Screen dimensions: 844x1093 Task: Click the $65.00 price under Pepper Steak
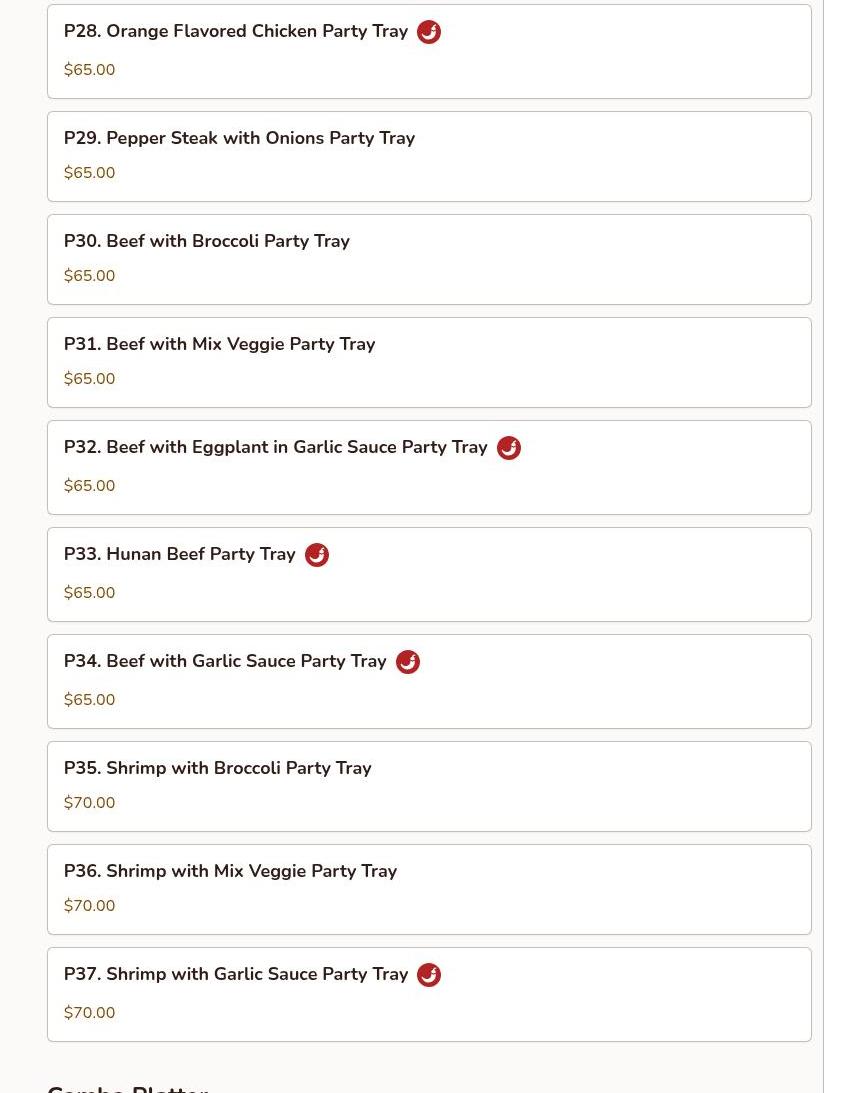coord(89,173)
